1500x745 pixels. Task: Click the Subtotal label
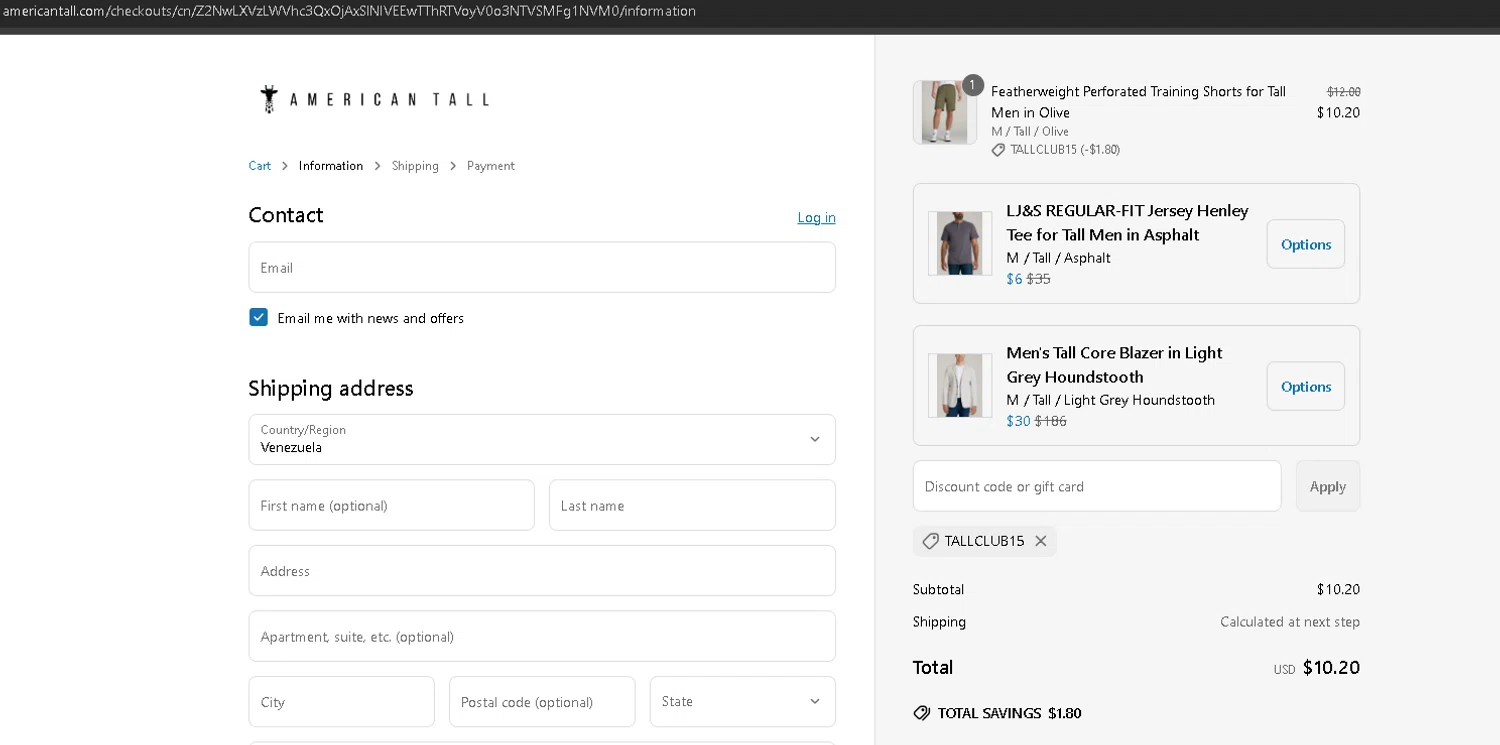[938, 589]
